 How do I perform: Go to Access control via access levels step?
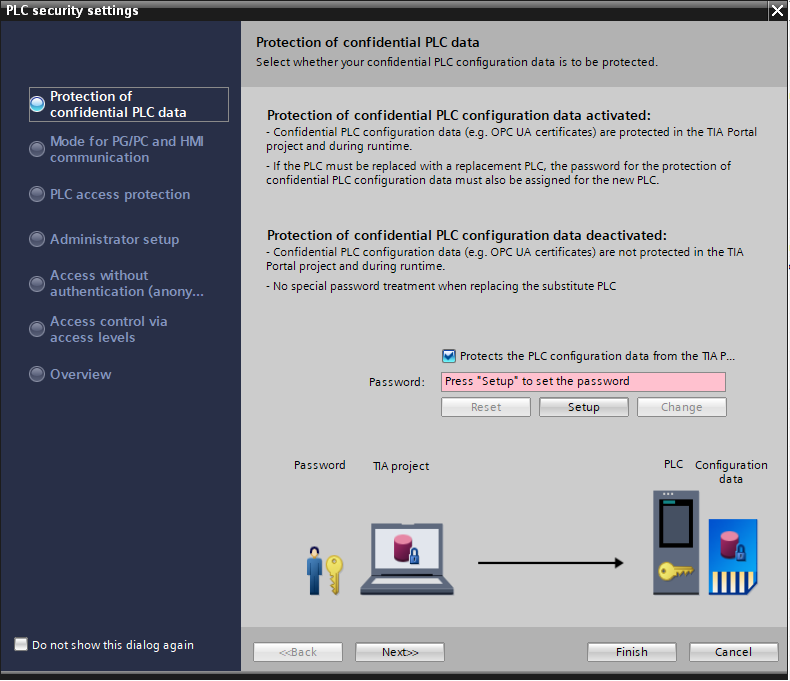point(108,330)
